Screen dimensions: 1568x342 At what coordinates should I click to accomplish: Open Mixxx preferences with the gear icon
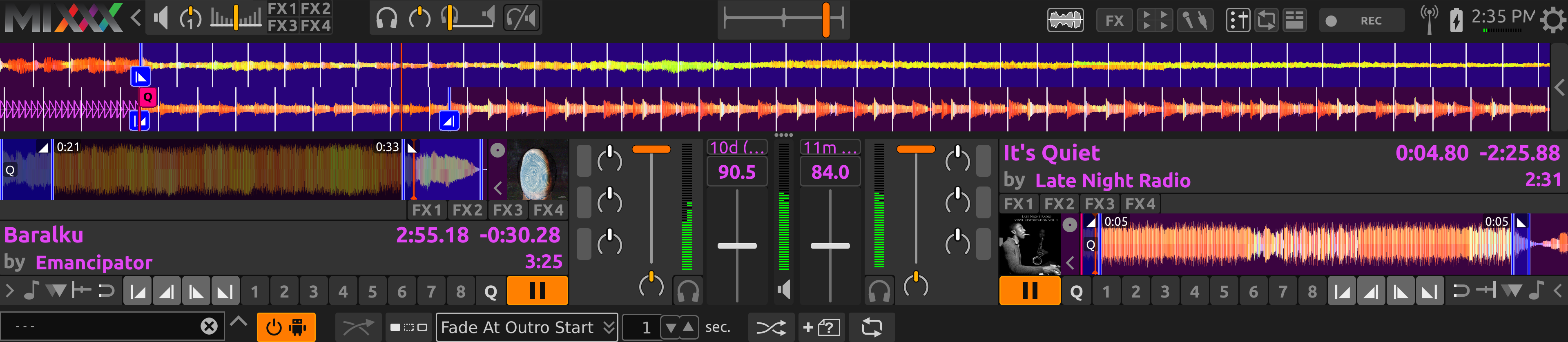coord(1553,21)
